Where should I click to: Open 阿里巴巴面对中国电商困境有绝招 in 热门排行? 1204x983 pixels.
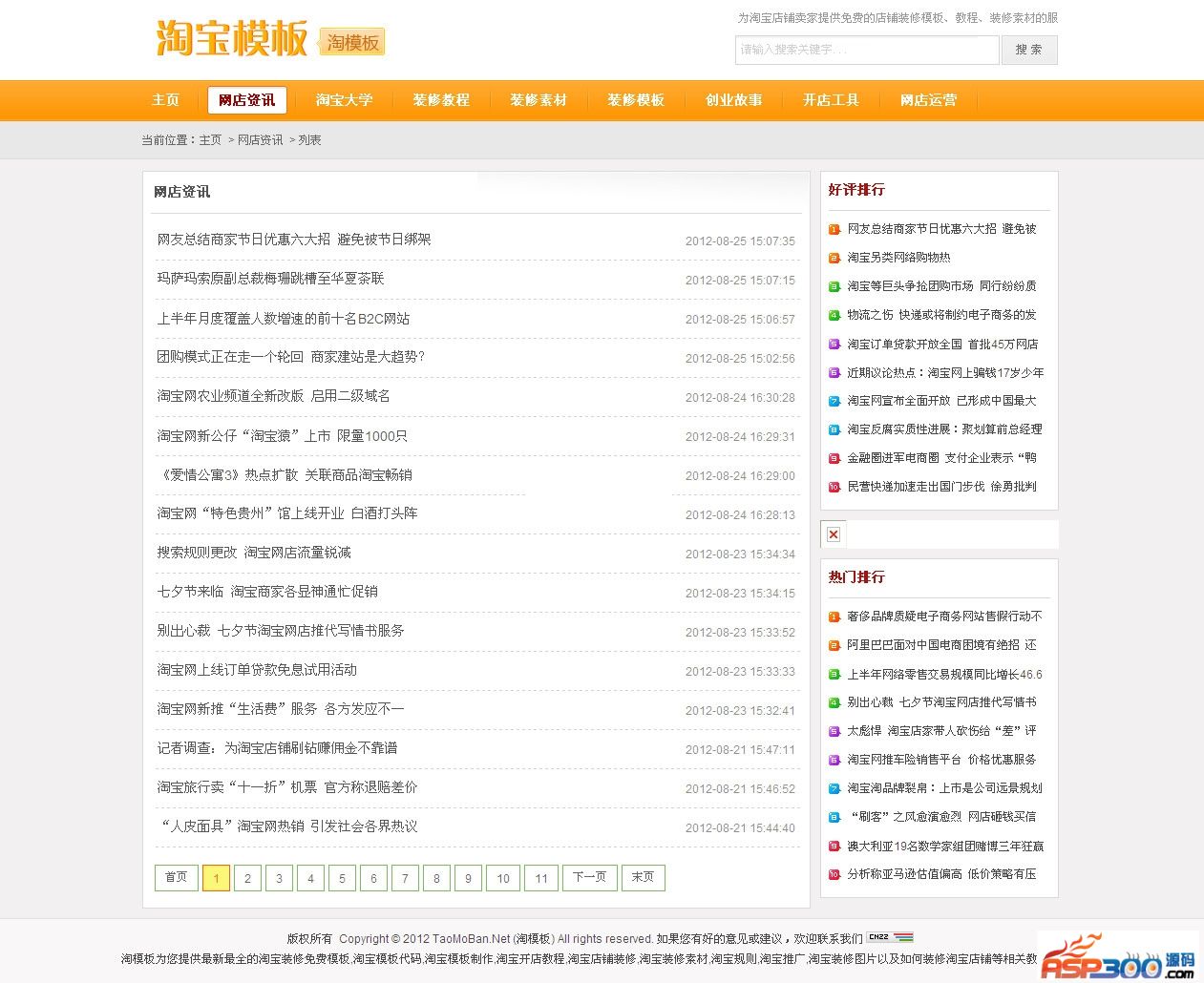(941, 645)
